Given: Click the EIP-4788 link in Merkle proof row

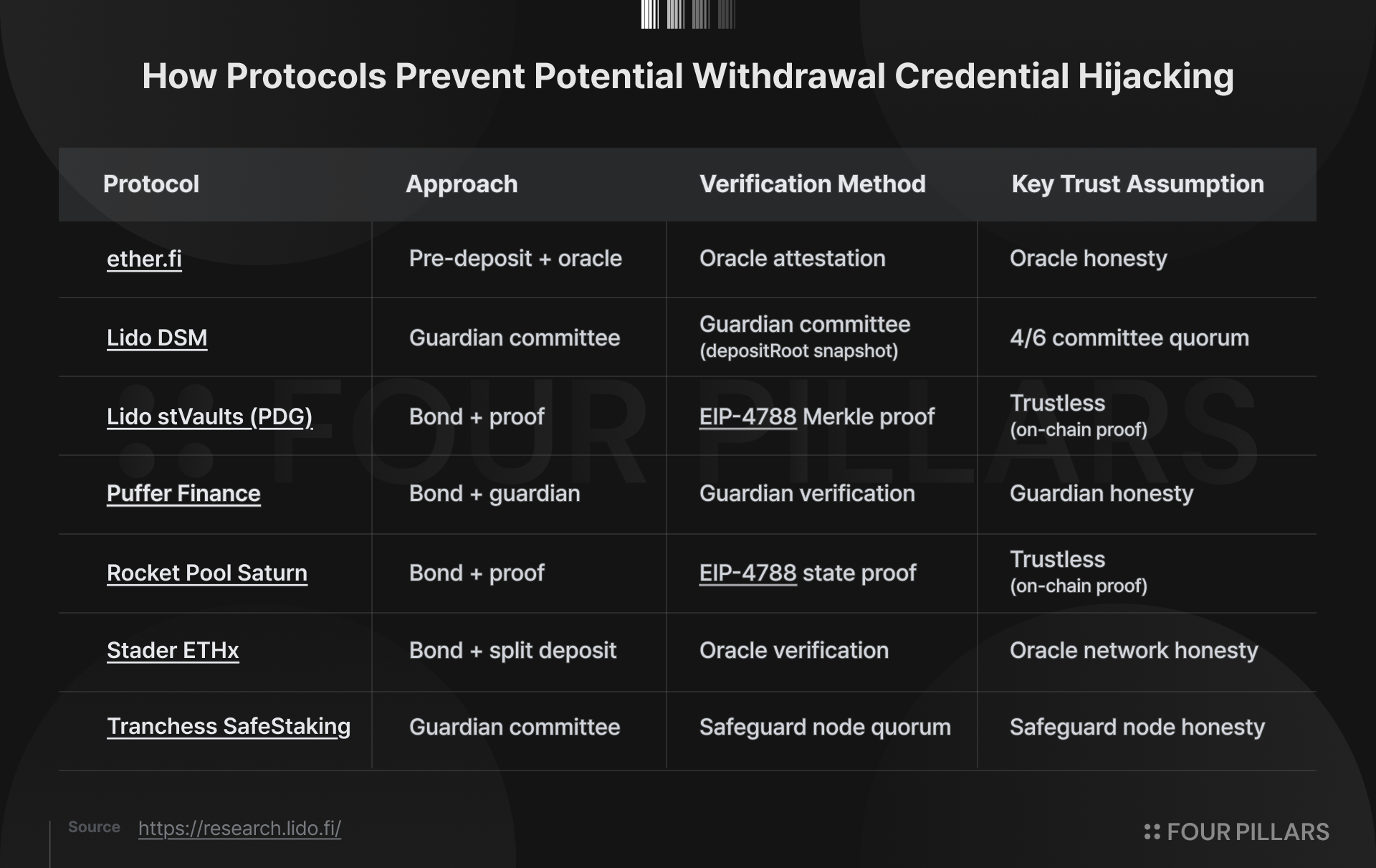Looking at the screenshot, I should pyautogui.click(x=747, y=416).
